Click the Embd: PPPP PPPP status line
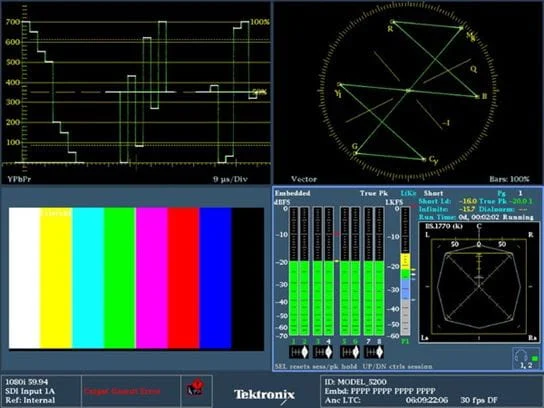544x408 pixels. coord(380,391)
